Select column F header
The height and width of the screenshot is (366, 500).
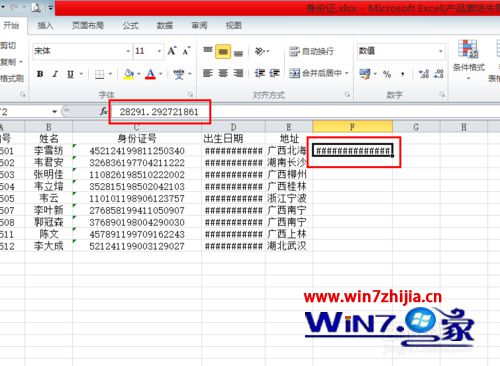pos(352,127)
